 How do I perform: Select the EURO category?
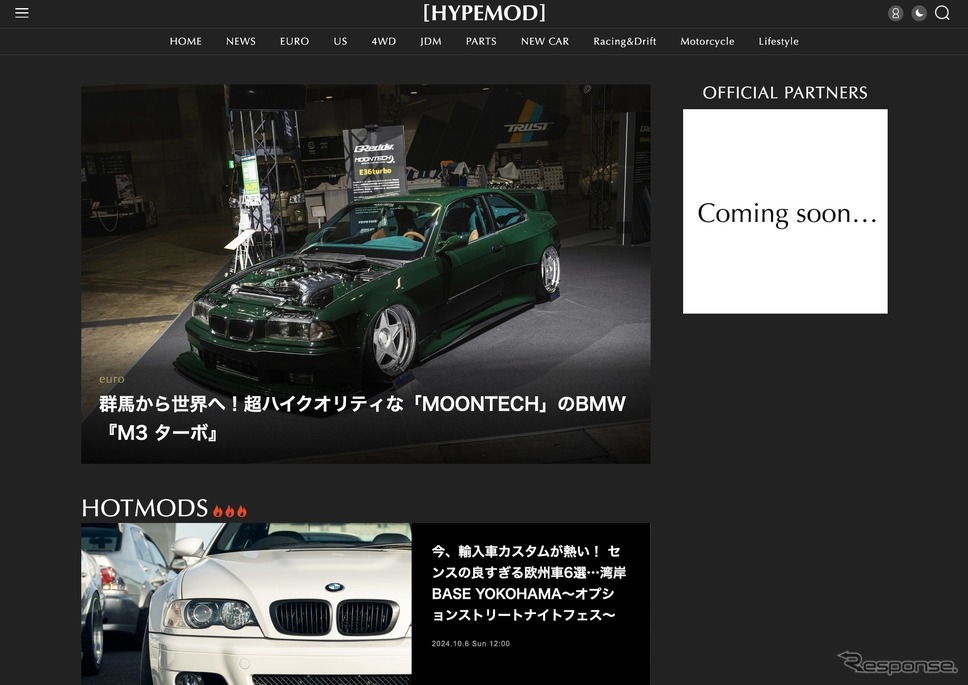tap(294, 41)
